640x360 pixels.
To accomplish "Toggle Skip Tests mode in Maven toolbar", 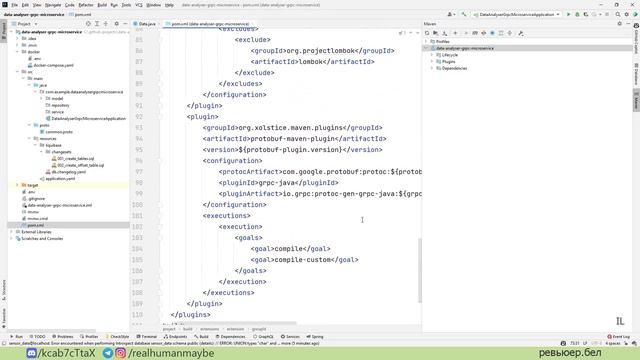I will (x=492, y=33).
